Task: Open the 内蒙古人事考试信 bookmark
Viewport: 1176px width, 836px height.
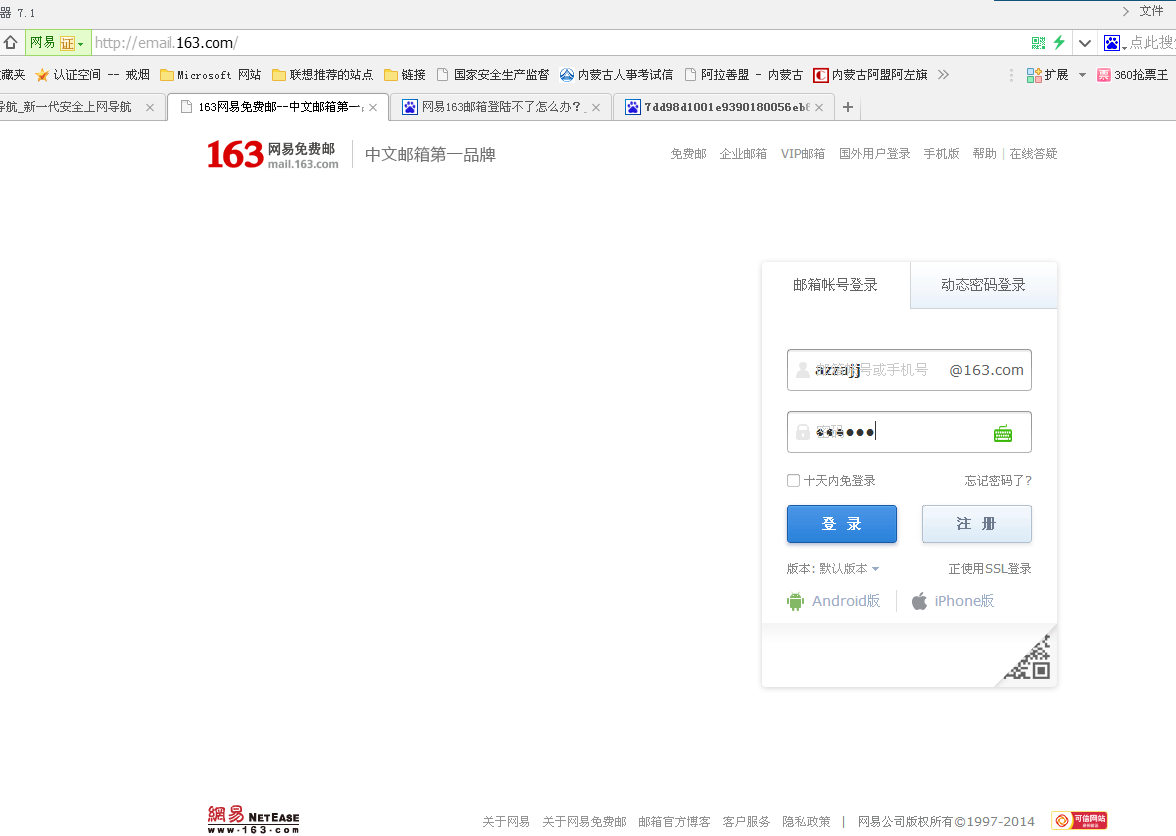Action: [x=616, y=75]
